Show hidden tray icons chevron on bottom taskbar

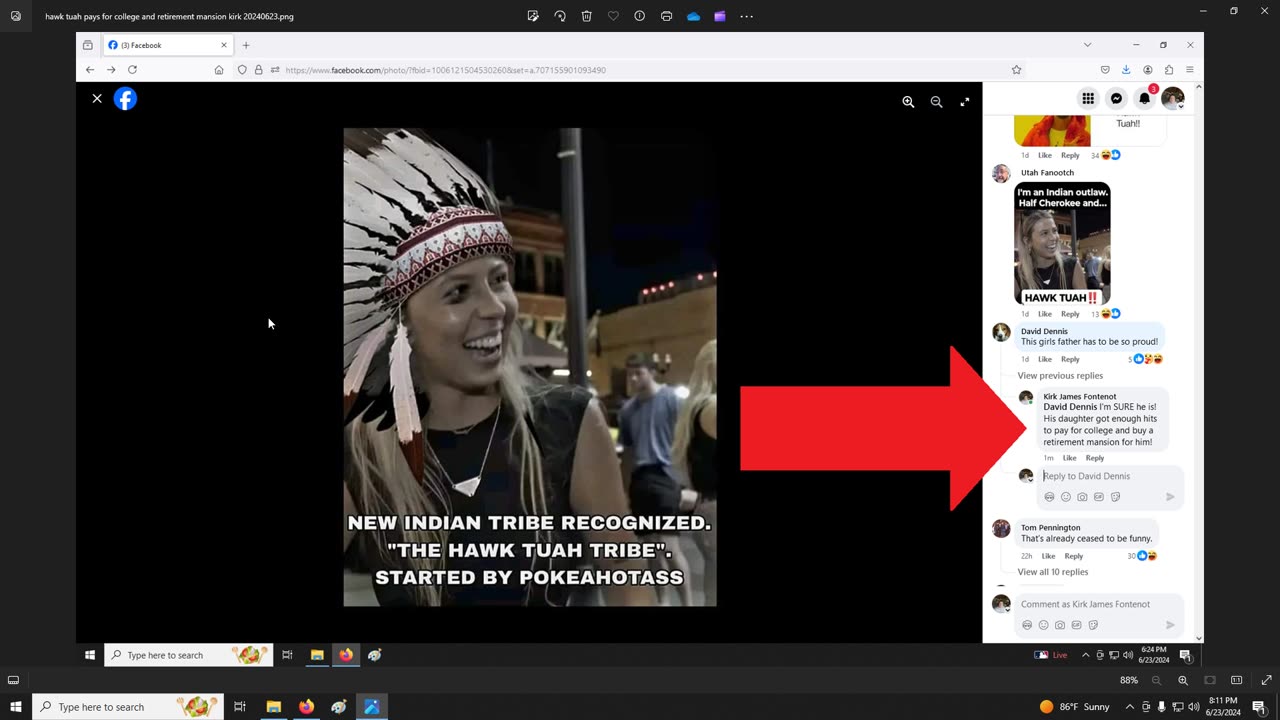(x=1130, y=707)
